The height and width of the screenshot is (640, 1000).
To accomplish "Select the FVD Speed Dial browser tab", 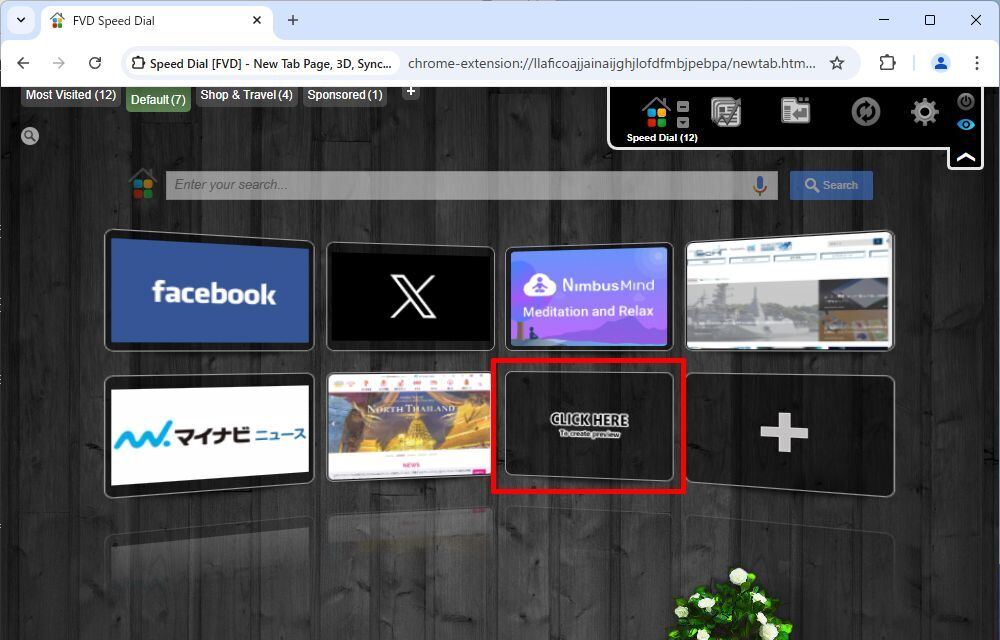I will [x=157, y=20].
